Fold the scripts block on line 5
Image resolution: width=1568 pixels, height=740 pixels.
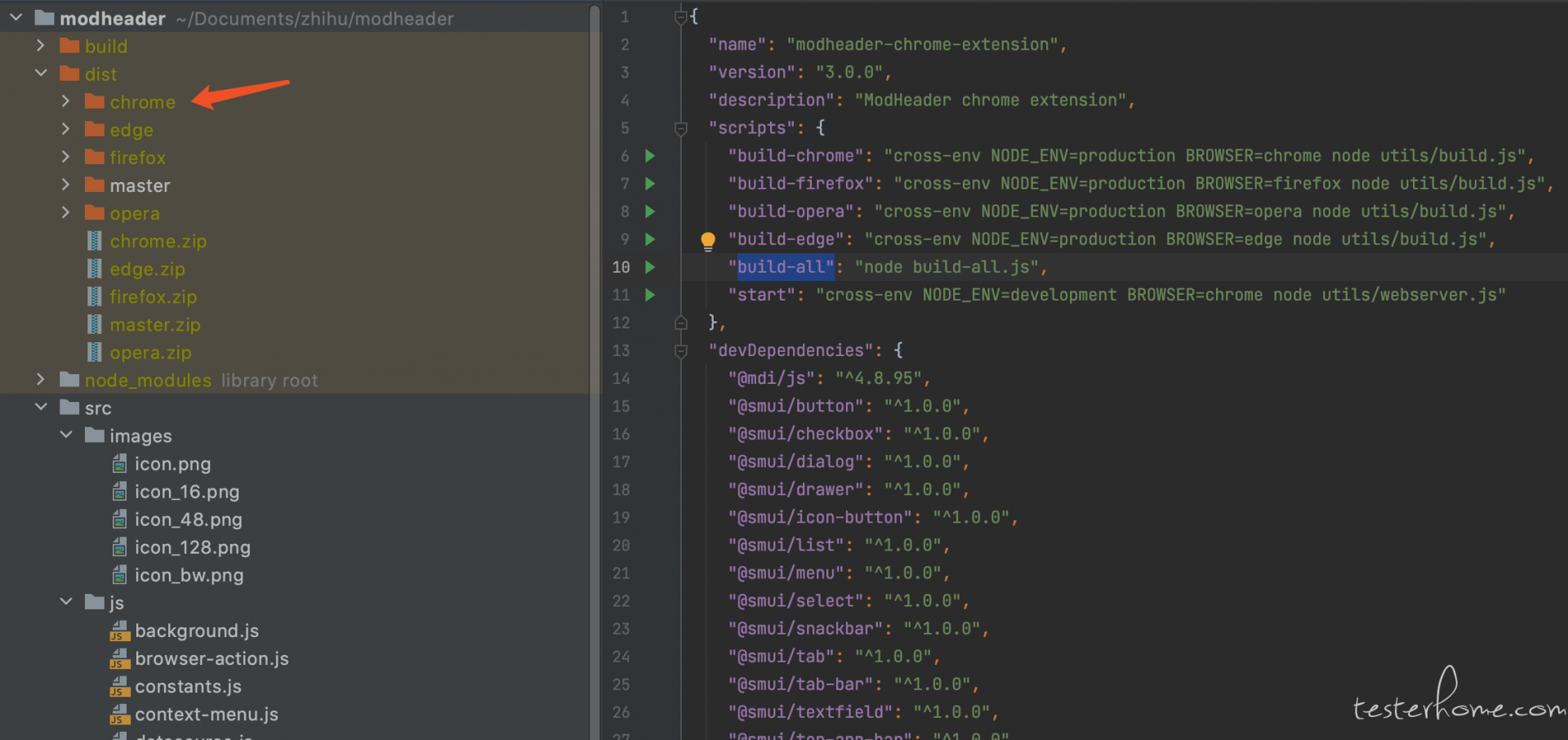coord(680,128)
